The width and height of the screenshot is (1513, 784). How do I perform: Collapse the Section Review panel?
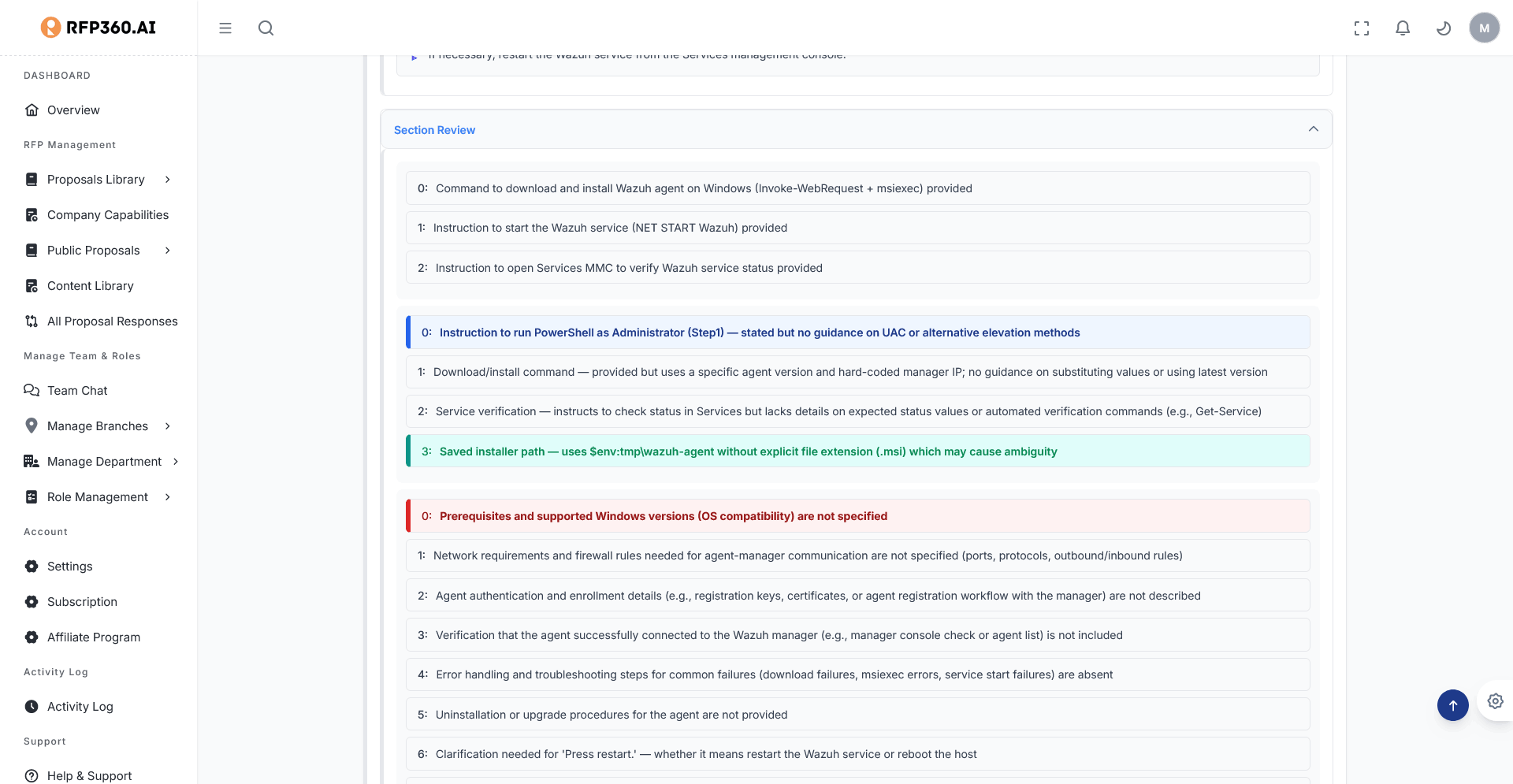pos(1313,129)
